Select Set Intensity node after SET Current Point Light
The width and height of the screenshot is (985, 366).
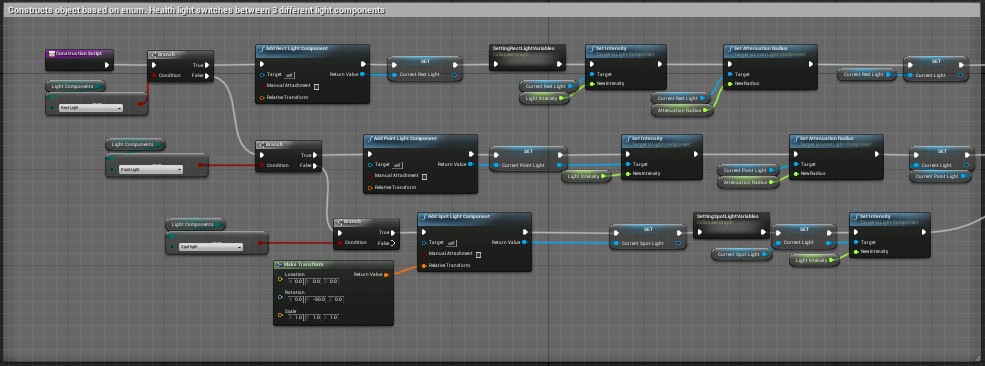[x=662, y=156]
